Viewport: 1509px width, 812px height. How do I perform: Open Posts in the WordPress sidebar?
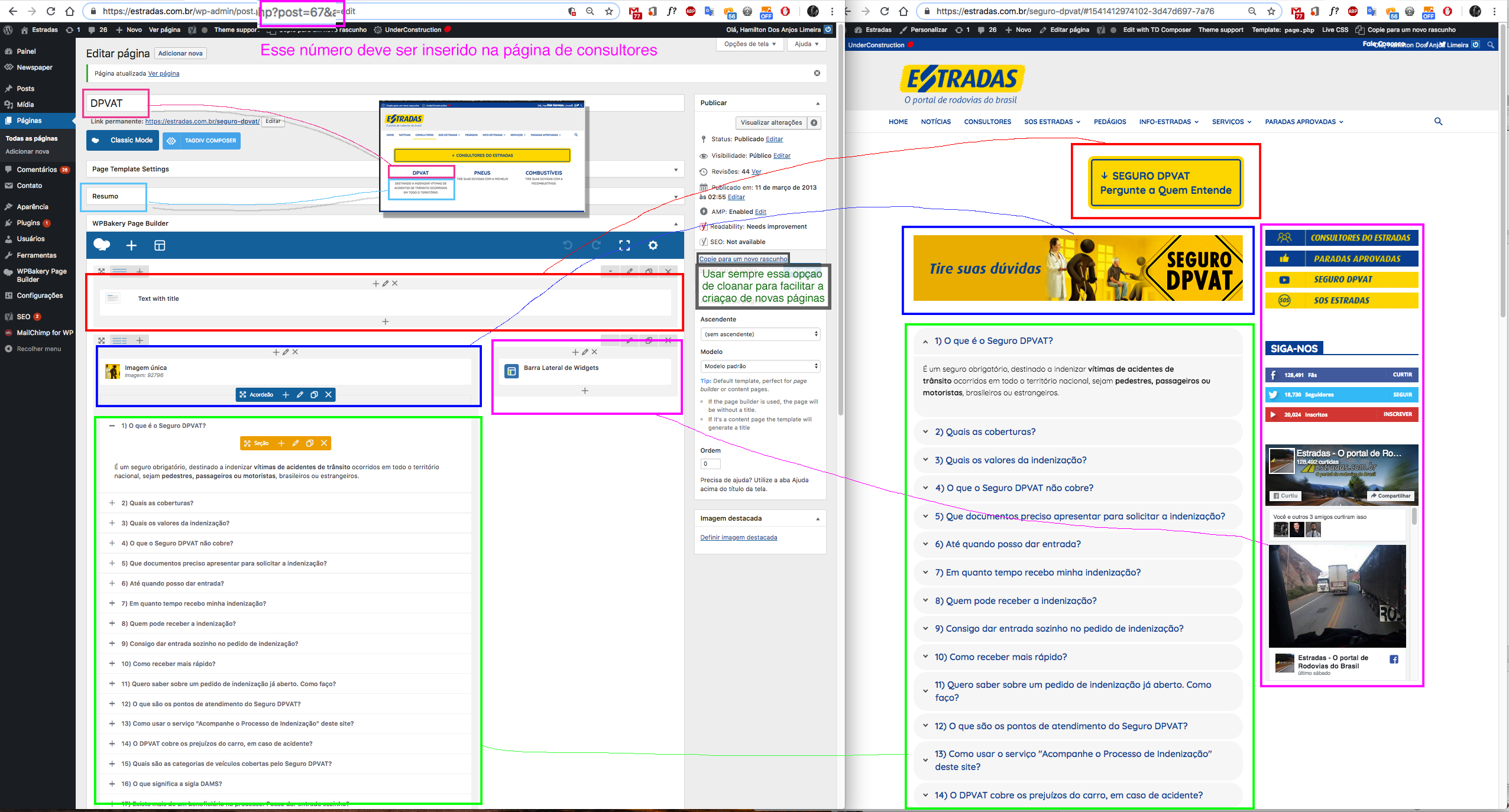(25, 89)
